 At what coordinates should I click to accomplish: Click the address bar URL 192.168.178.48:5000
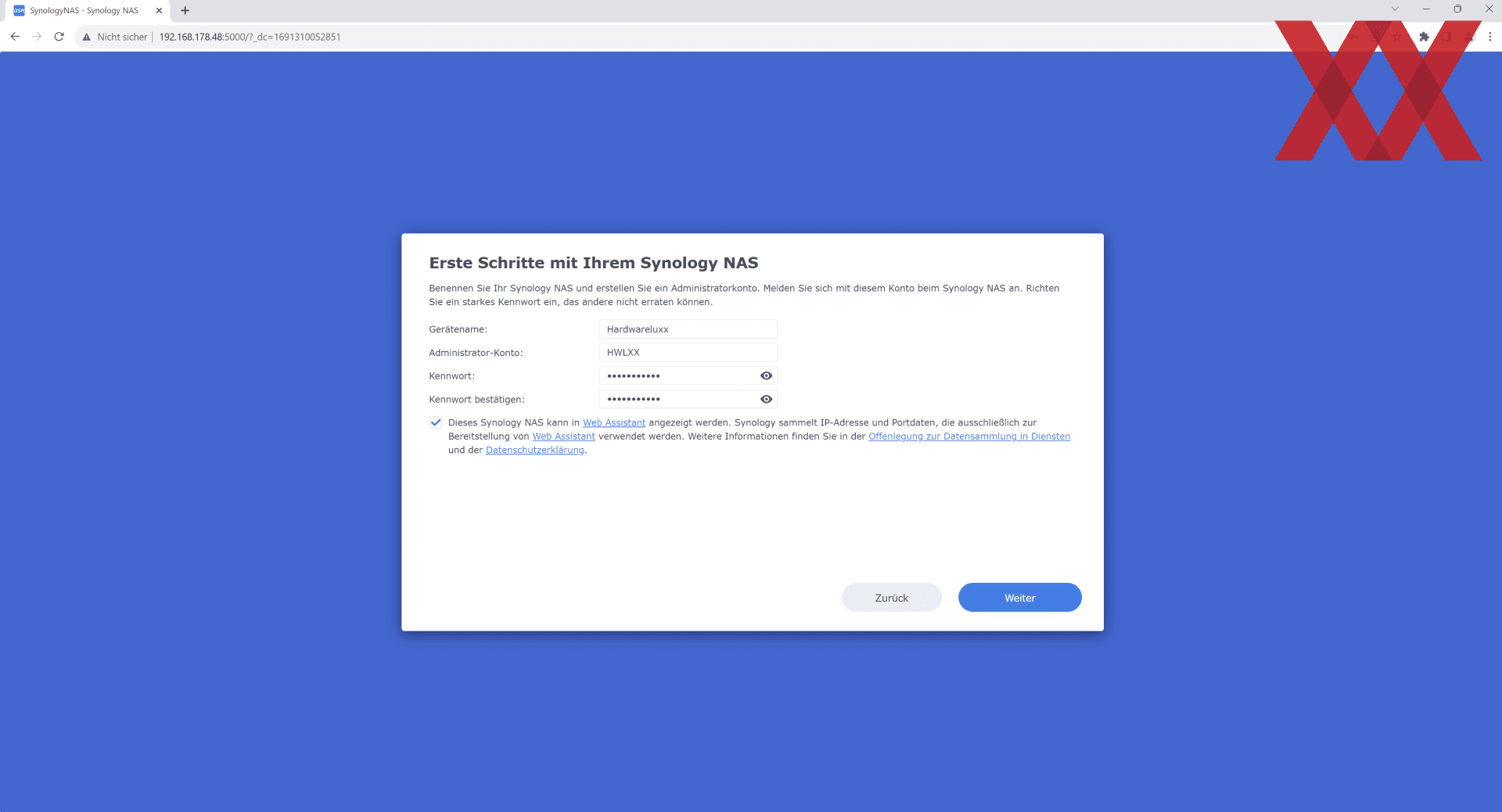click(250, 37)
